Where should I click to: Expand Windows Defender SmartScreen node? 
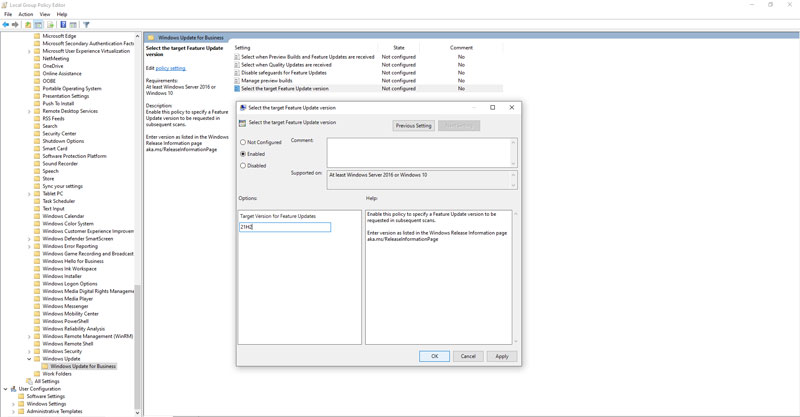point(29,239)
